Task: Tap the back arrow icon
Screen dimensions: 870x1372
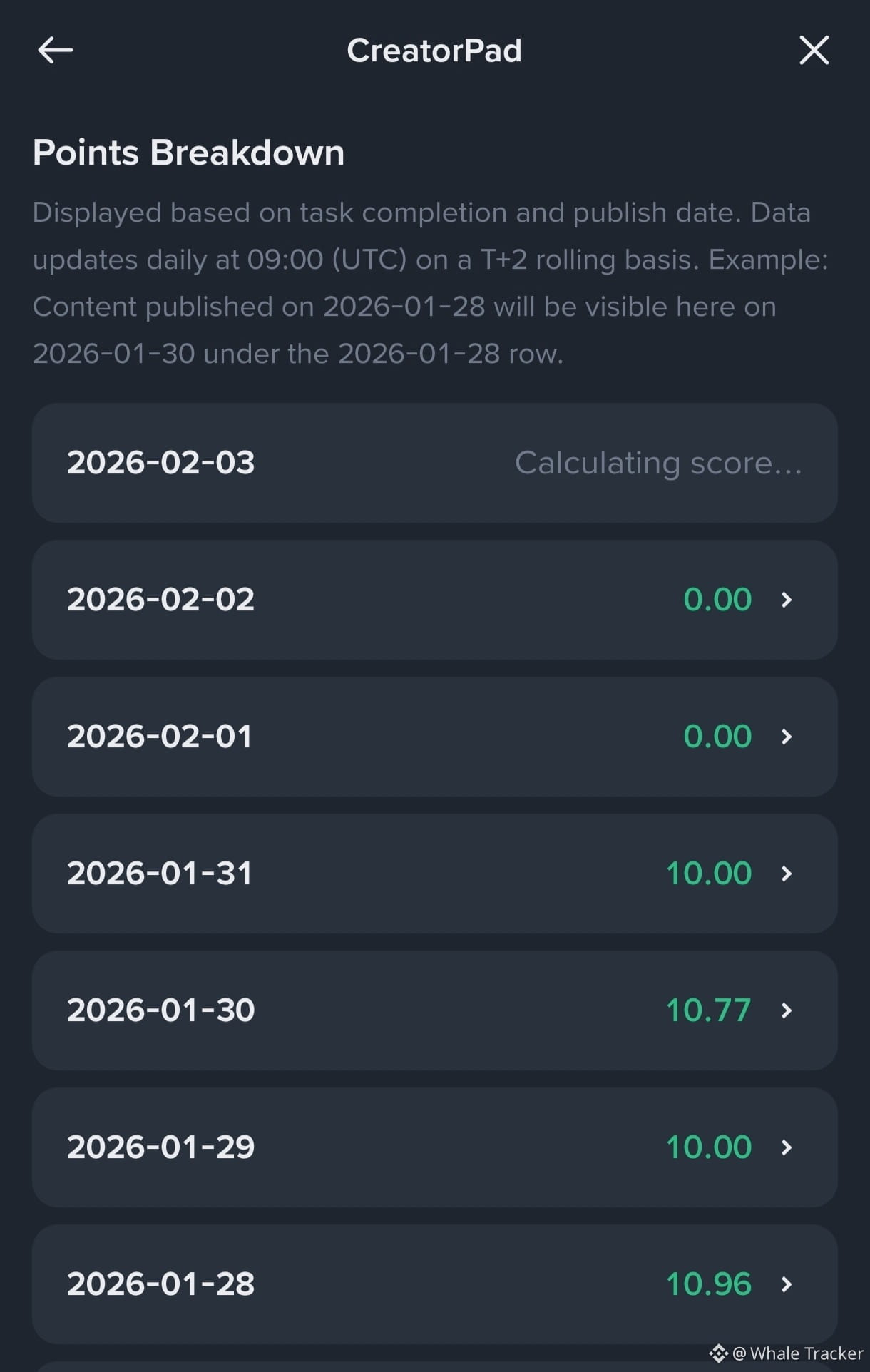Action: coord(56,51)
